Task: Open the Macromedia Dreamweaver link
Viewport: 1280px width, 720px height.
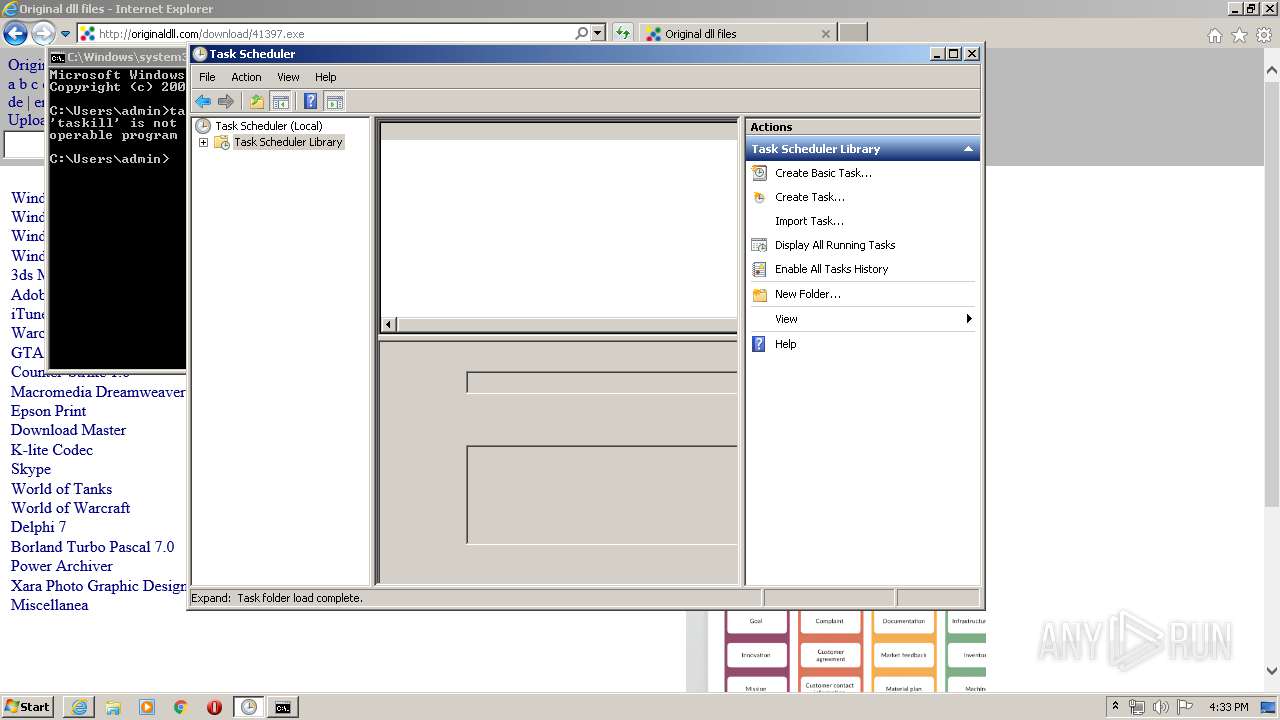Action: click(x=98, y=392)
